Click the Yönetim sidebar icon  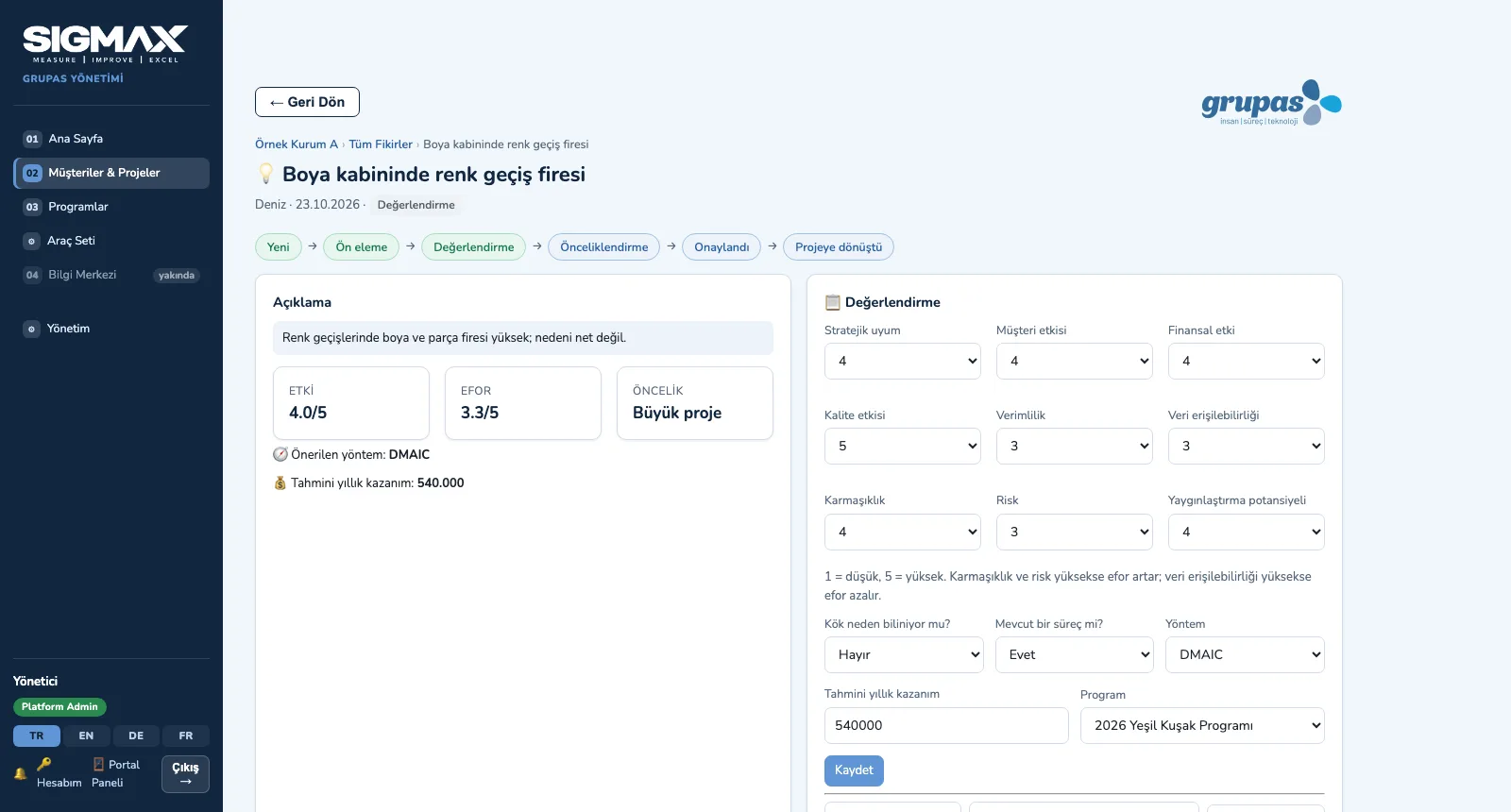coord(31,329)
